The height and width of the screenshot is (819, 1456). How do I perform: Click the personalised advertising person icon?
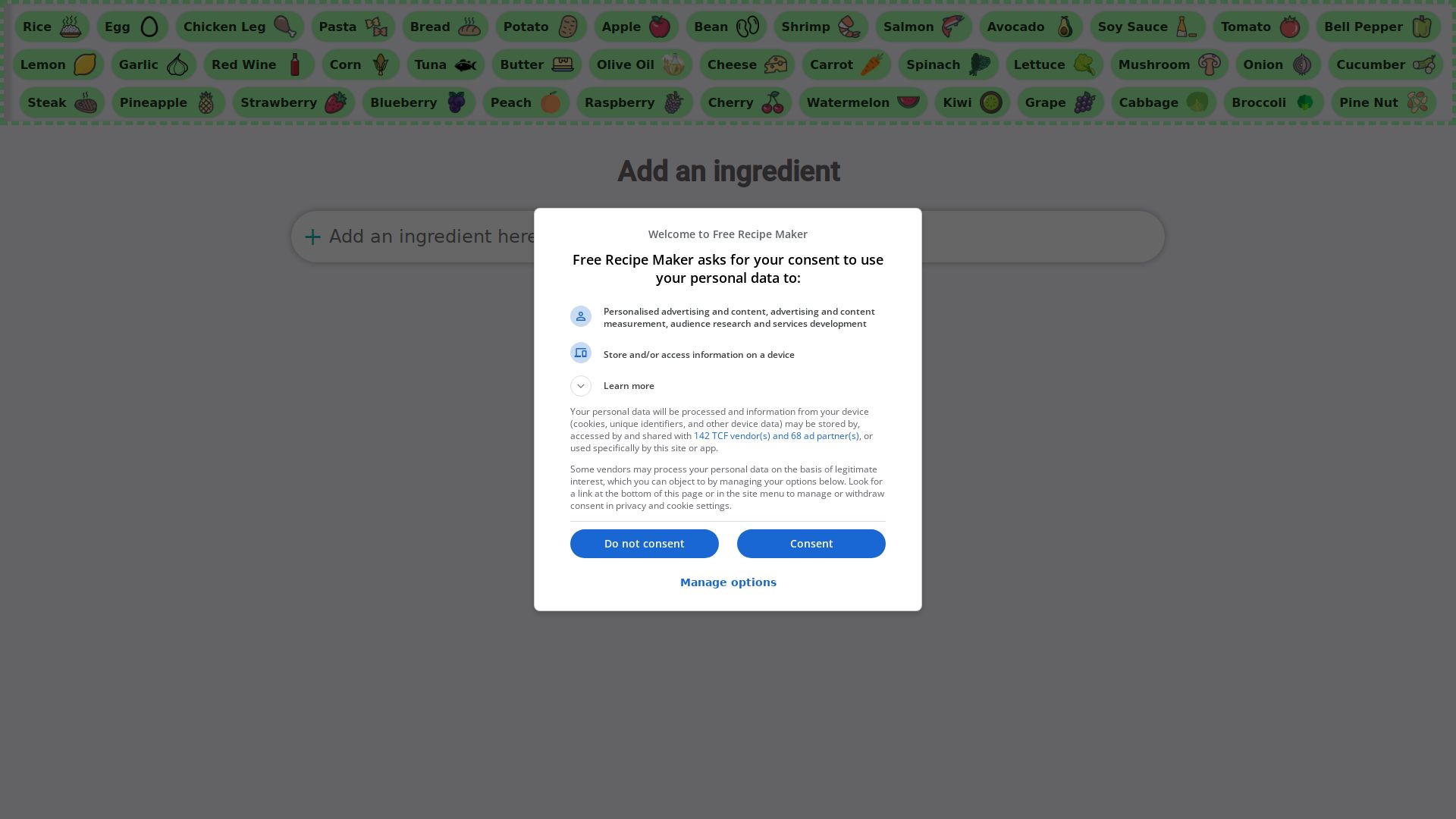pos(581,316)
